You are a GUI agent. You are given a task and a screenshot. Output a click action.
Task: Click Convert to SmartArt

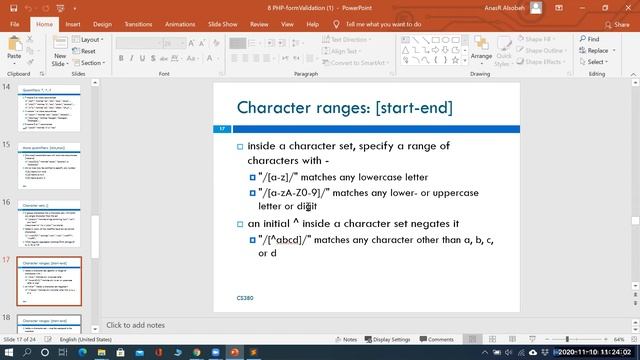[355, 62]
